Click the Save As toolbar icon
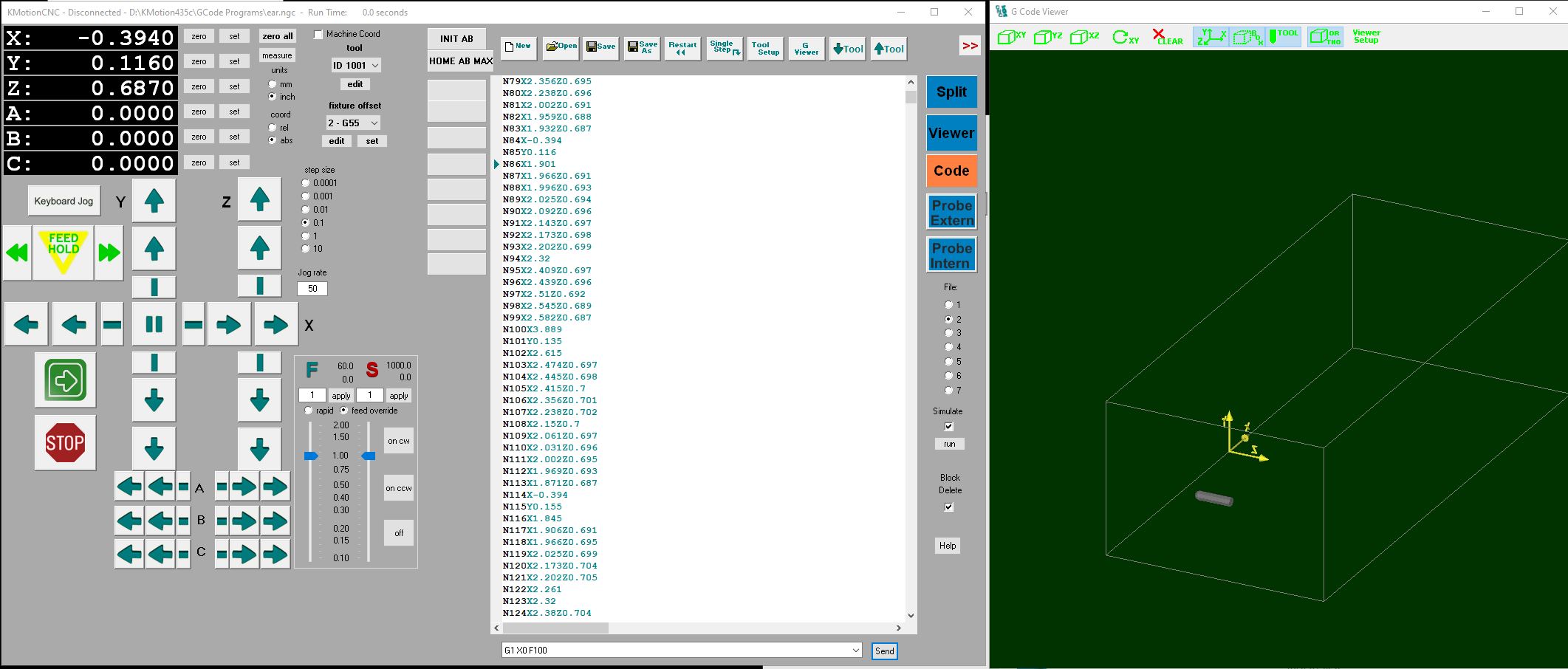The width and height of the screenshot is (1568, 669). tap(642, 48)
